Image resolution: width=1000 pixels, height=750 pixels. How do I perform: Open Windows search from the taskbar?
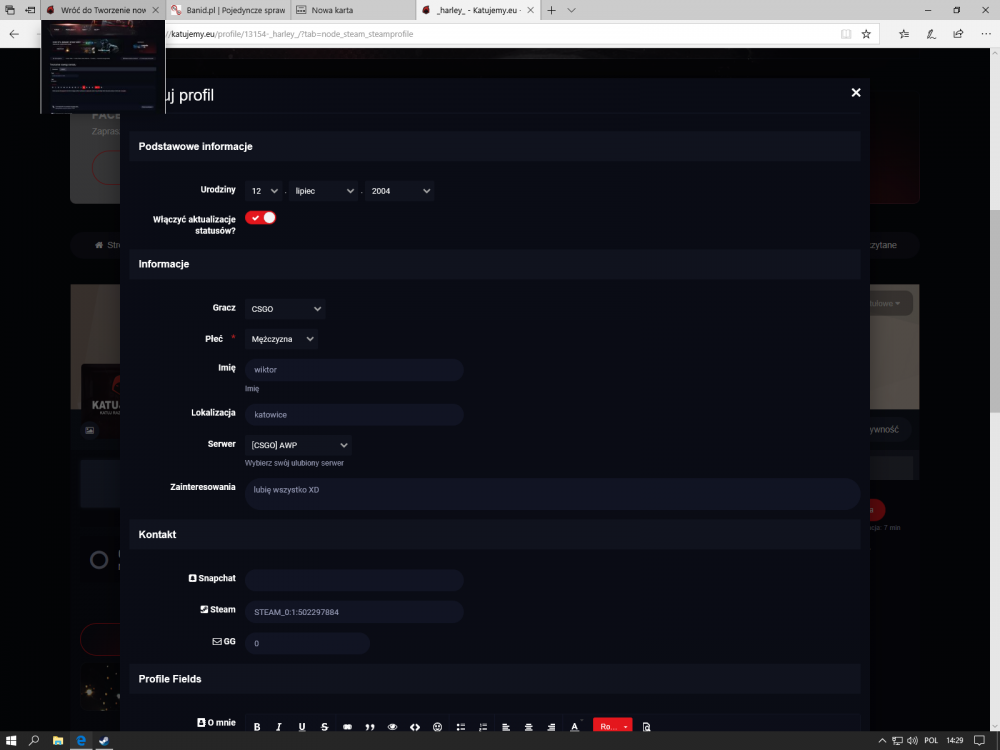(x=34, y=740)
